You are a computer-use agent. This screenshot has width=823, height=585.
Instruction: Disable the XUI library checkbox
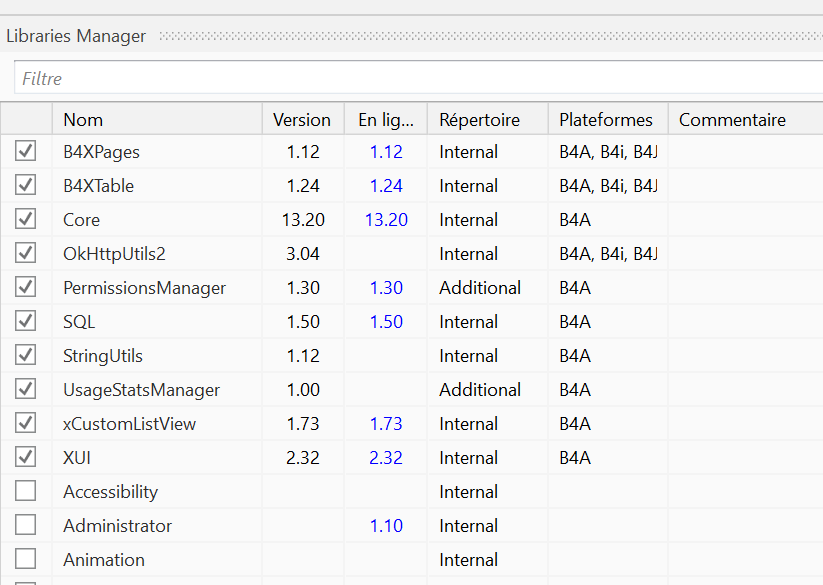(25, 457)
